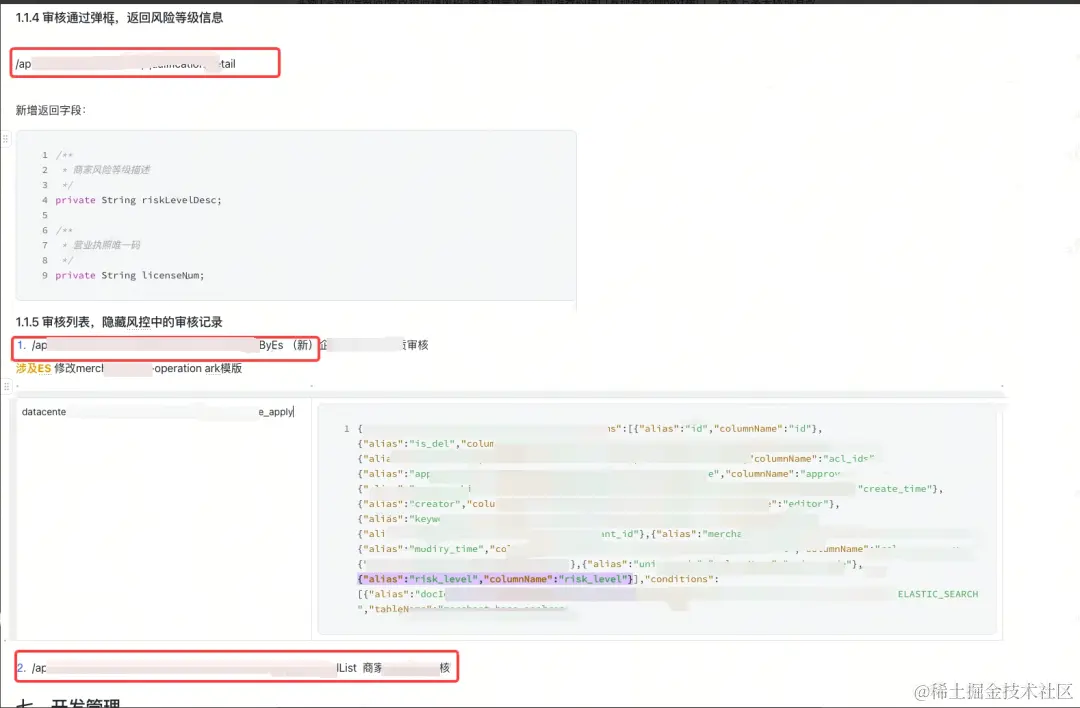Click the JSON line containing "creator"
The width and height of the screenshot is (1080, 708).
598,504
